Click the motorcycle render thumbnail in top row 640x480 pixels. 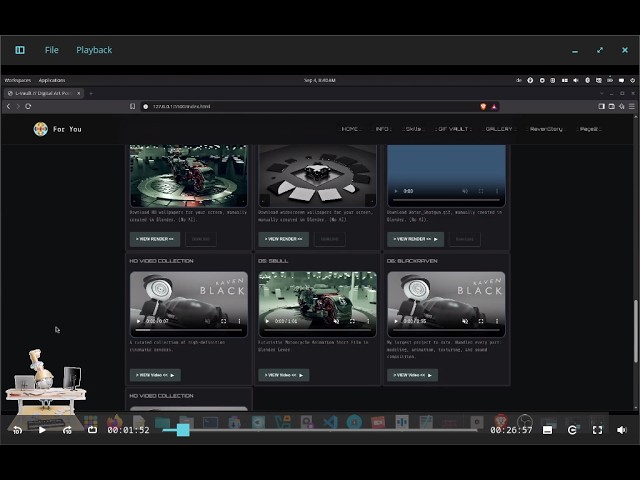point(189,176)
